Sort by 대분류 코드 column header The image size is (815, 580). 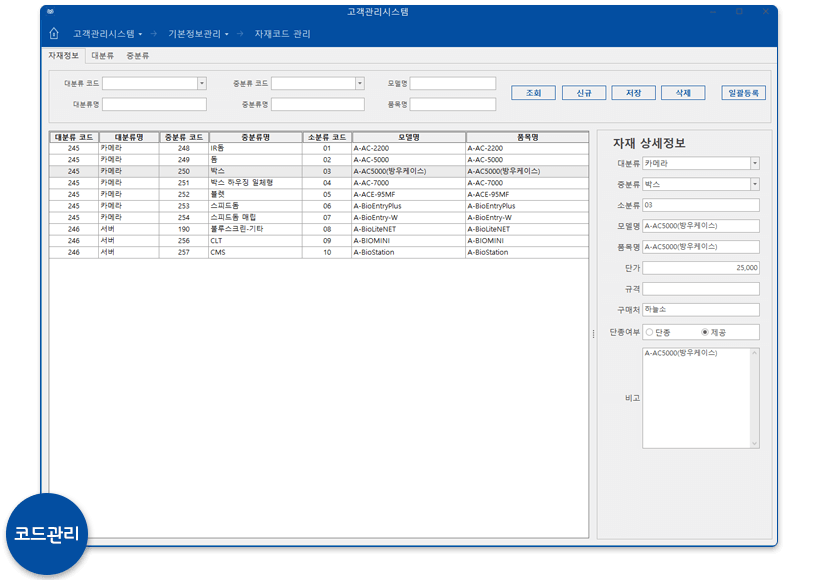74,137
